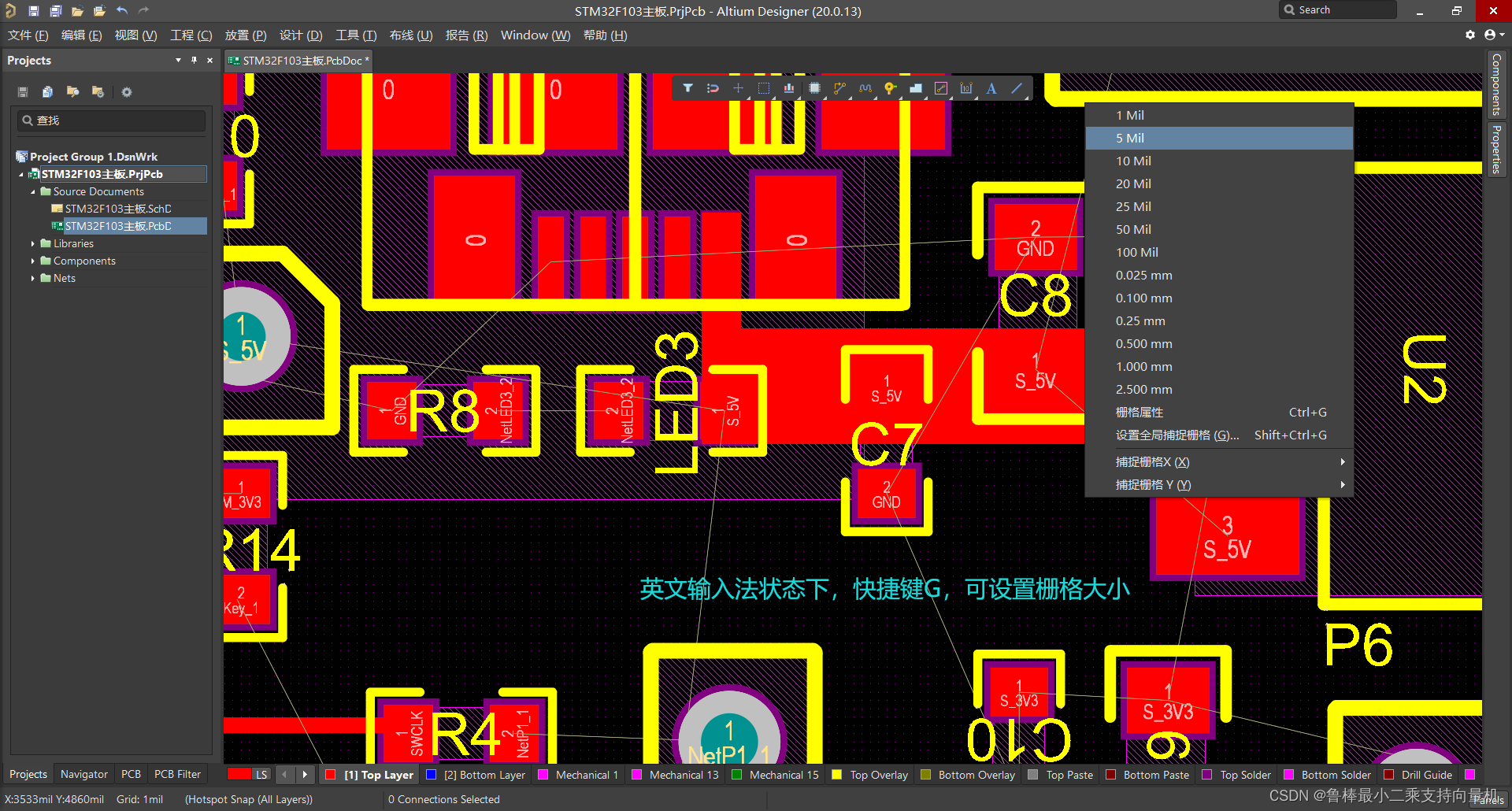The width and height of the screenshot is (1512, 811).
Task: Open Projects panel settings gear
Action: pos(126,92)
